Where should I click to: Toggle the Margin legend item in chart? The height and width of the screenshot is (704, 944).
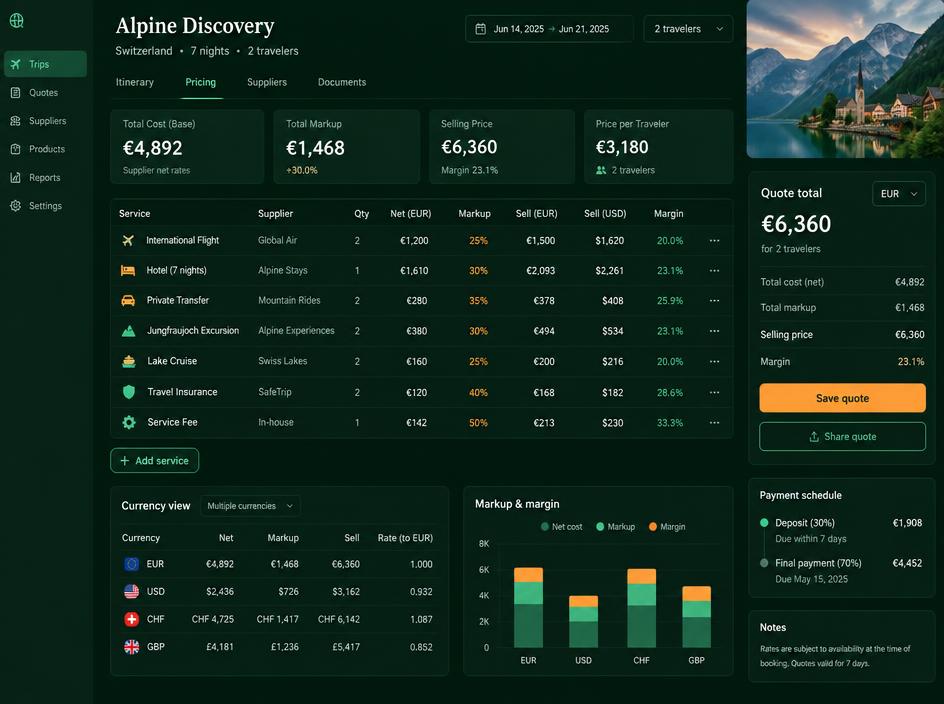point(667,527)
